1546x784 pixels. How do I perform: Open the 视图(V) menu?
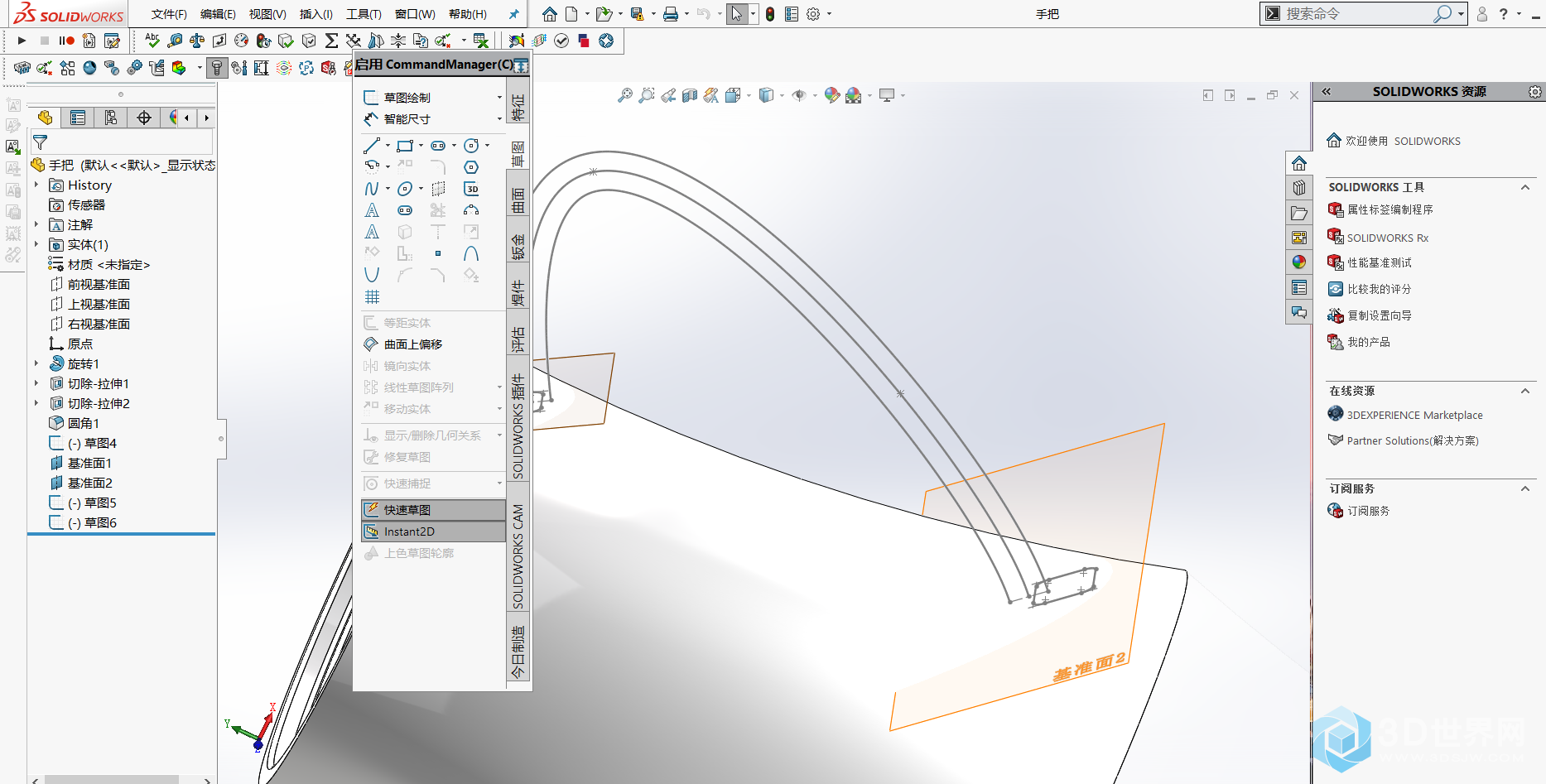(267, 14)
